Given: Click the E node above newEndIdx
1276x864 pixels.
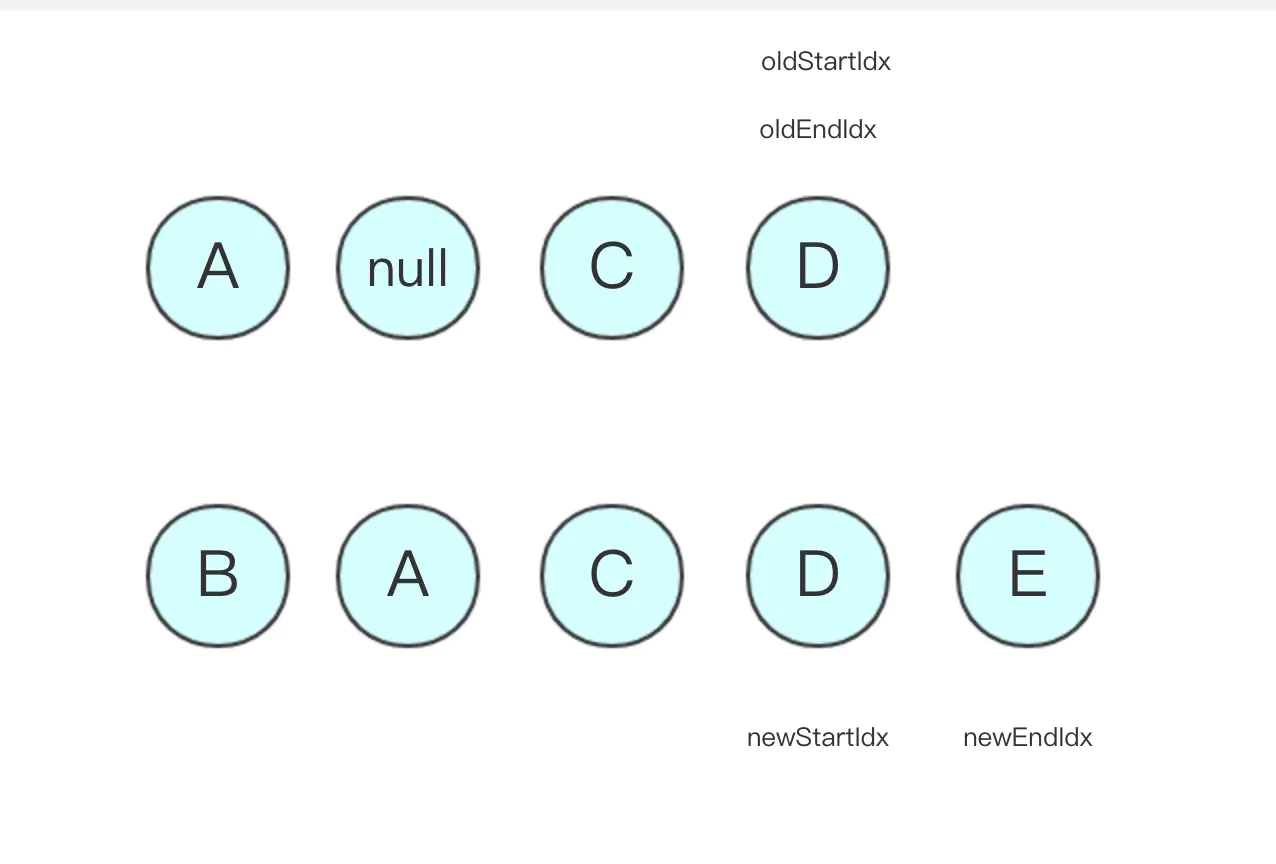Looking at the screenshot, I should click(1028, 576).
